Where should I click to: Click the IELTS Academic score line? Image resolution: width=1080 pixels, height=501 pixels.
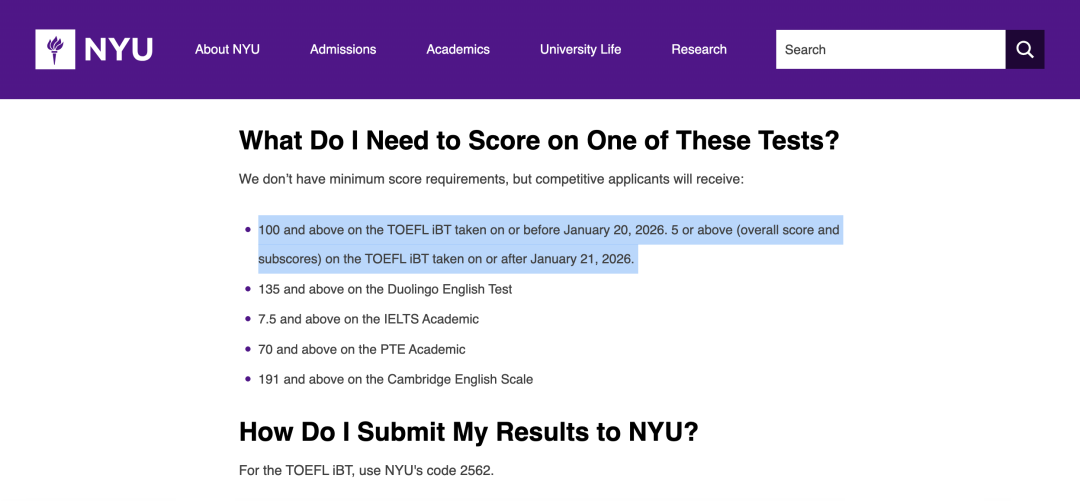point(368,319)
